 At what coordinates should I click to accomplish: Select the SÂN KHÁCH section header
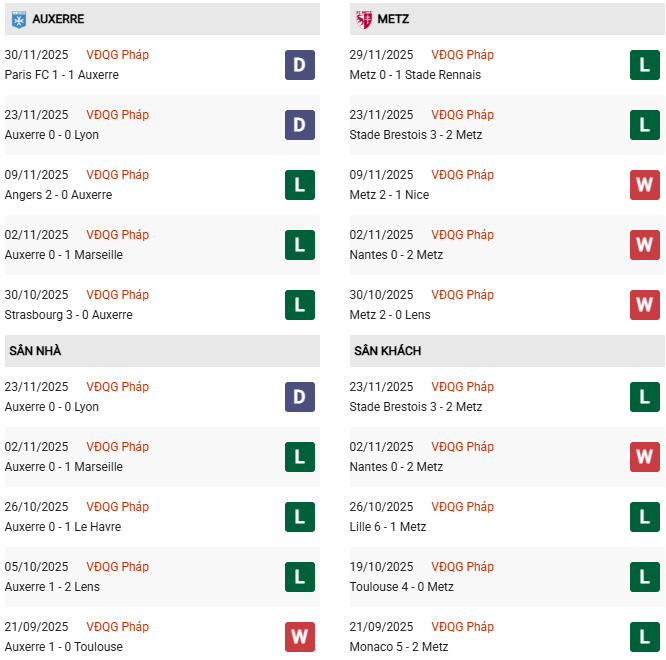click(x=387, y=351)
